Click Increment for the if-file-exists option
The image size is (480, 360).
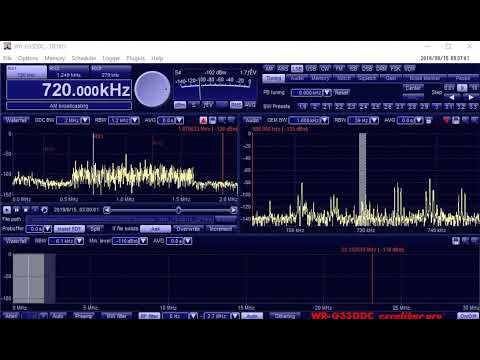coord(221,229)
